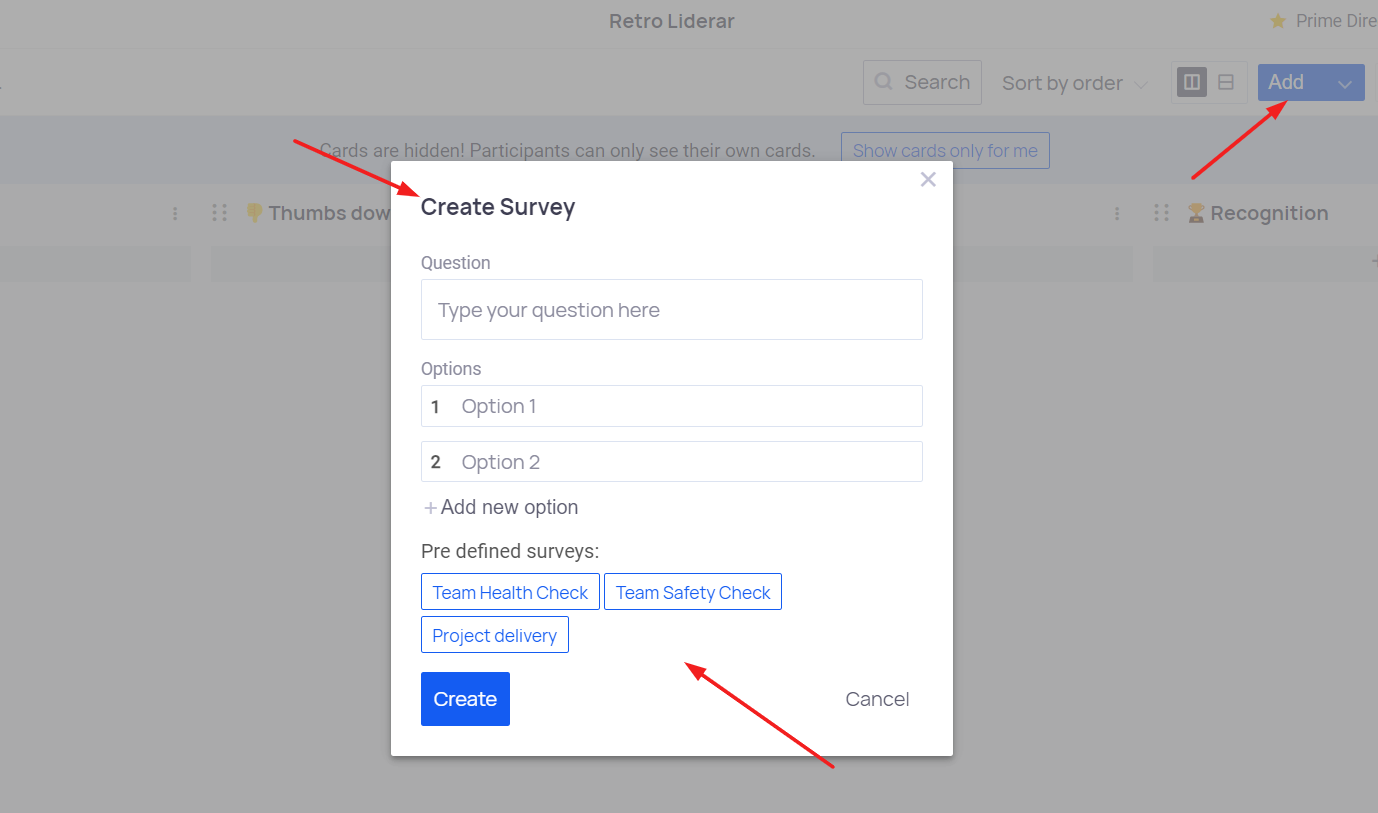The image size is (1378, 813).
Task: Select Team Health Check predefined survey
Action: coord(510,592)
